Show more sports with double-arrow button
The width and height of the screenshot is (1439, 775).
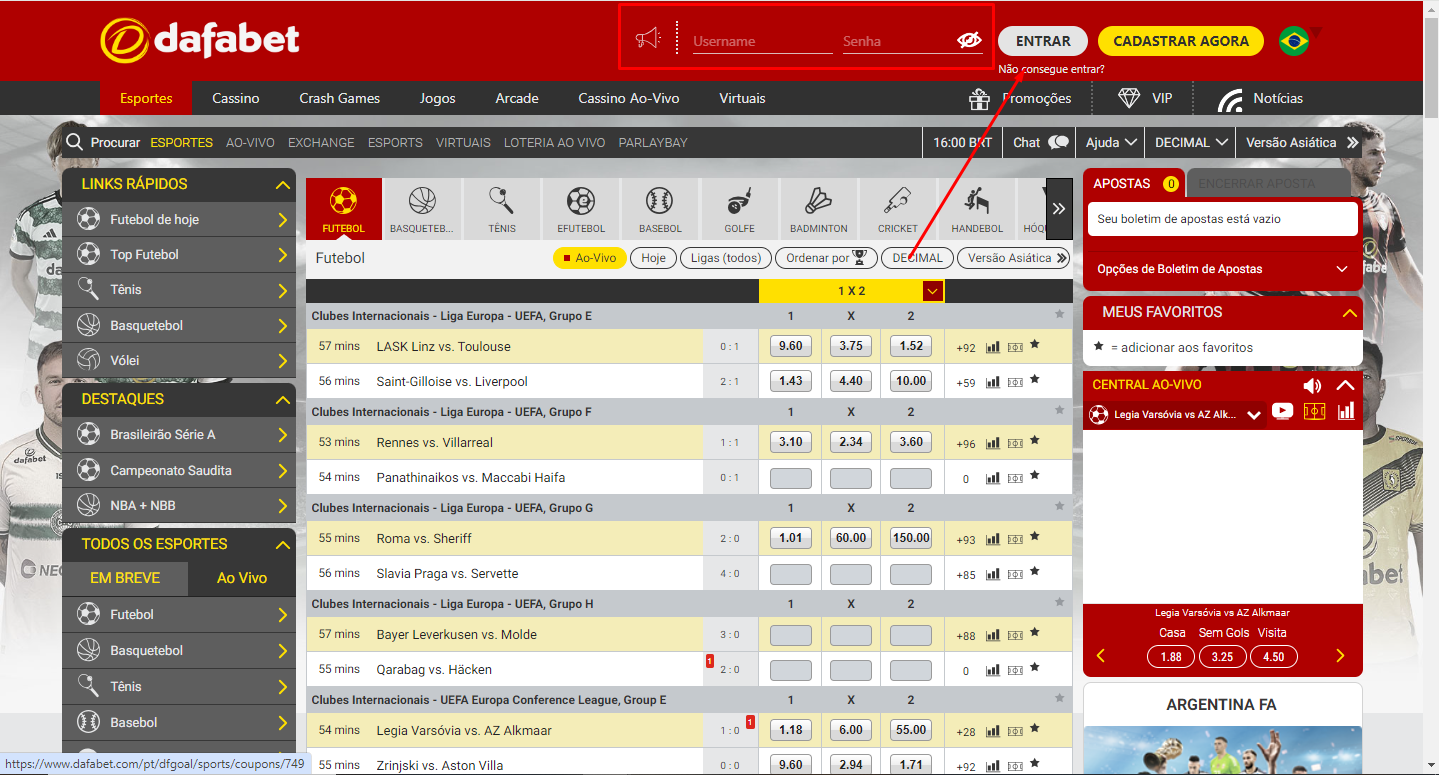click(x=1059, y=209)
